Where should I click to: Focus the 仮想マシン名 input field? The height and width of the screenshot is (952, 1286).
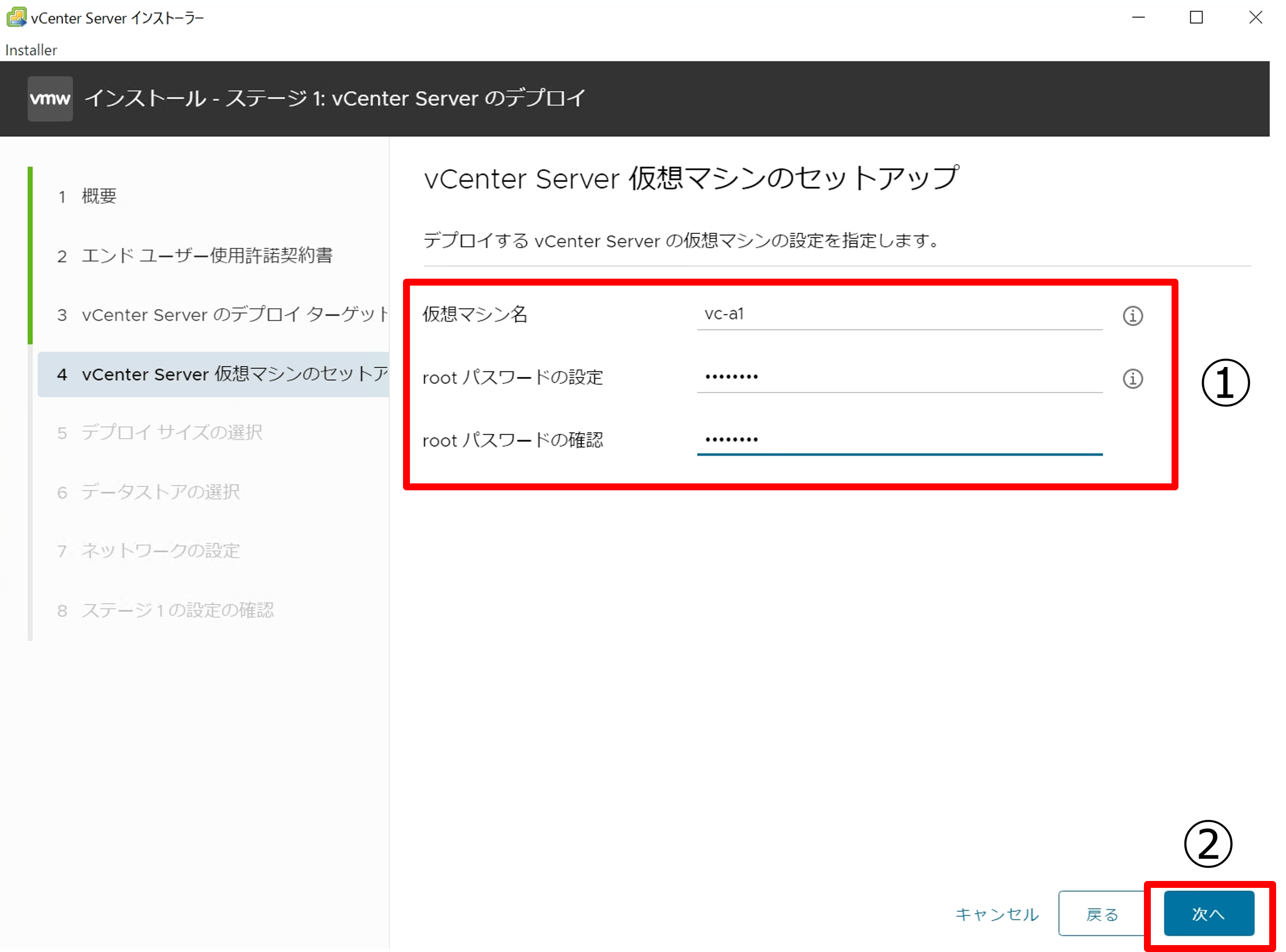(899, 314)
